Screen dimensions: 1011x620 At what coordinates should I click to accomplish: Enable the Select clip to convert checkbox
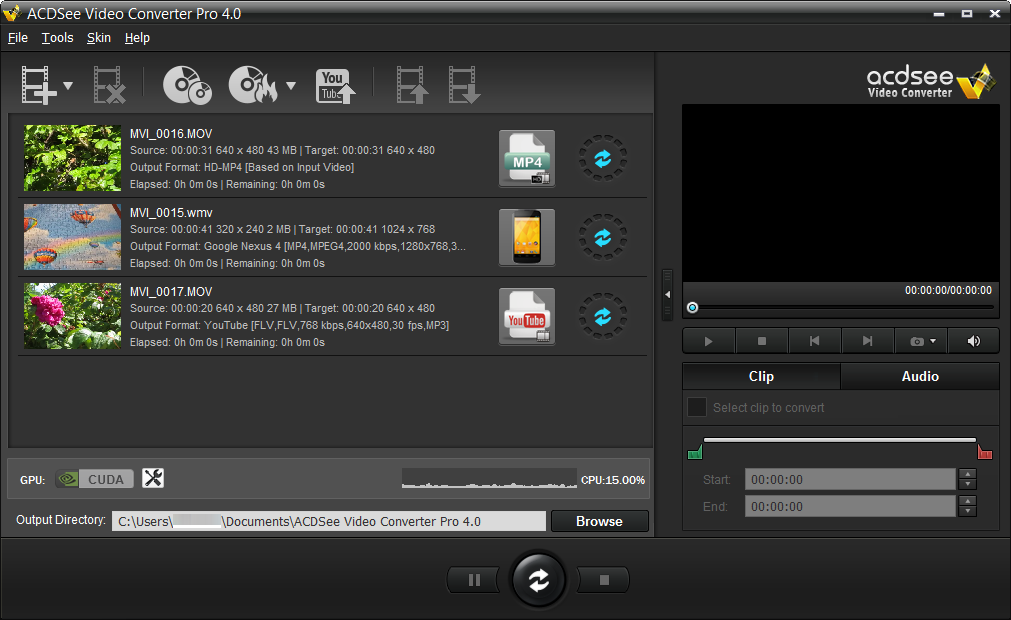(696, 407)
